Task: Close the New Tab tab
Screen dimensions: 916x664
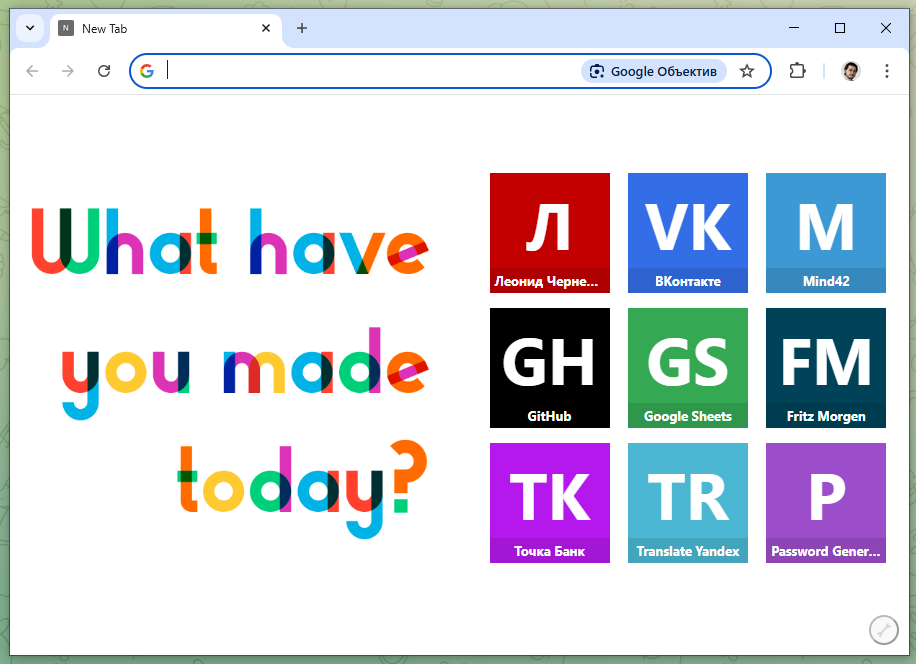Action: click(266, 29)
